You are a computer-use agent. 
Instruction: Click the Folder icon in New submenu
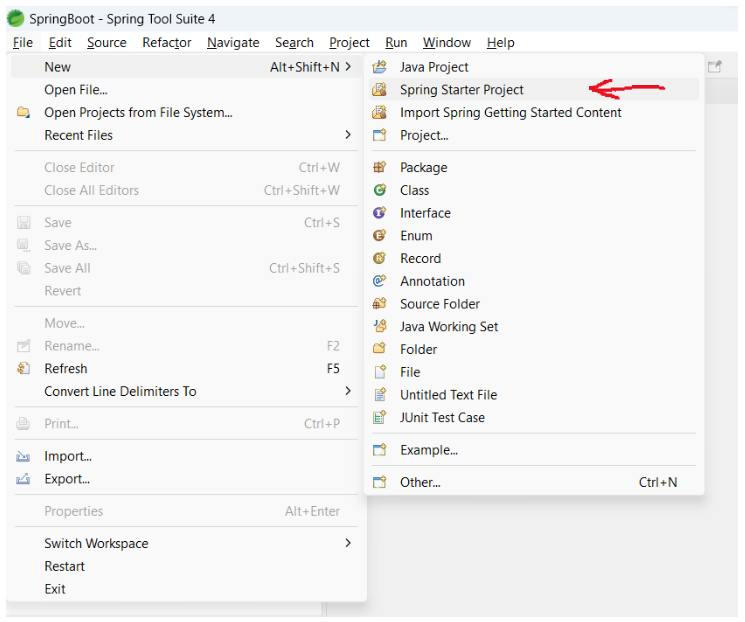pyautogui.click(x=379, y=349)
